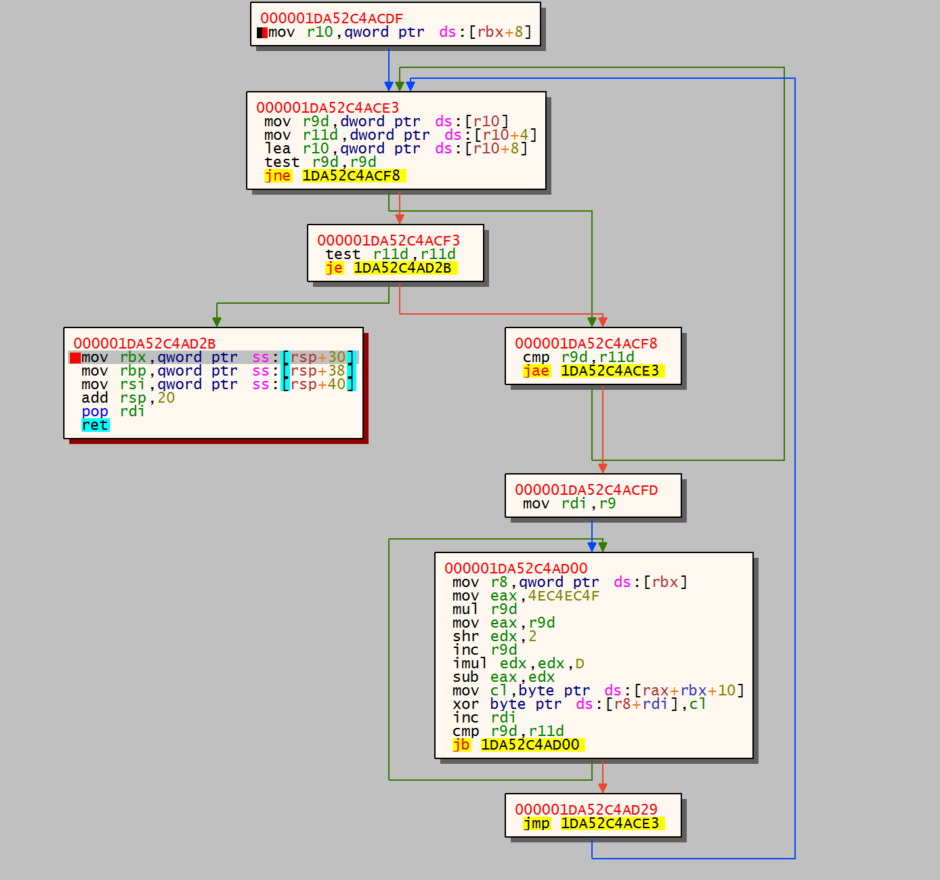Screen dimensions: 940x880
Task: Select the block header 000001DA52C4AD00
Action: 516,568
